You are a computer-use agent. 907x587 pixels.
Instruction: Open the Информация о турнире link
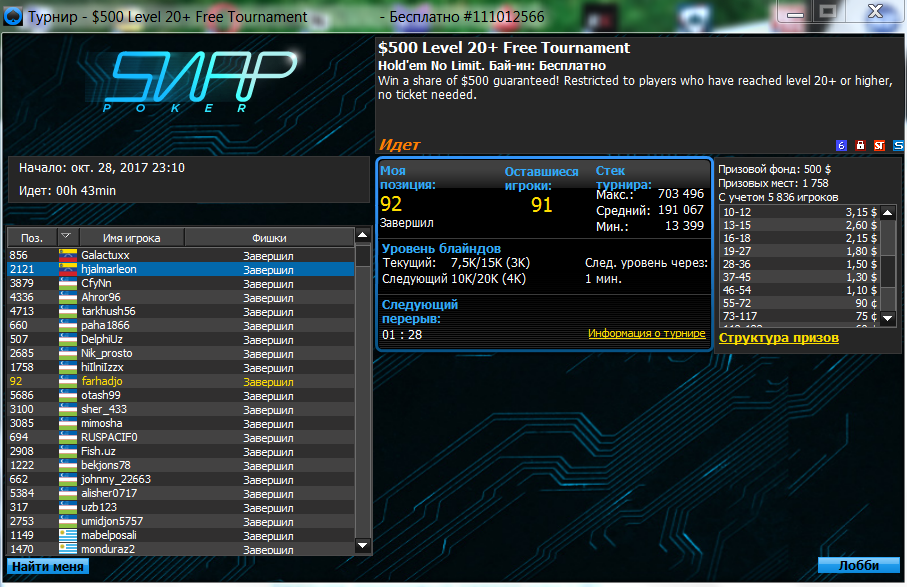click(647, 333)
